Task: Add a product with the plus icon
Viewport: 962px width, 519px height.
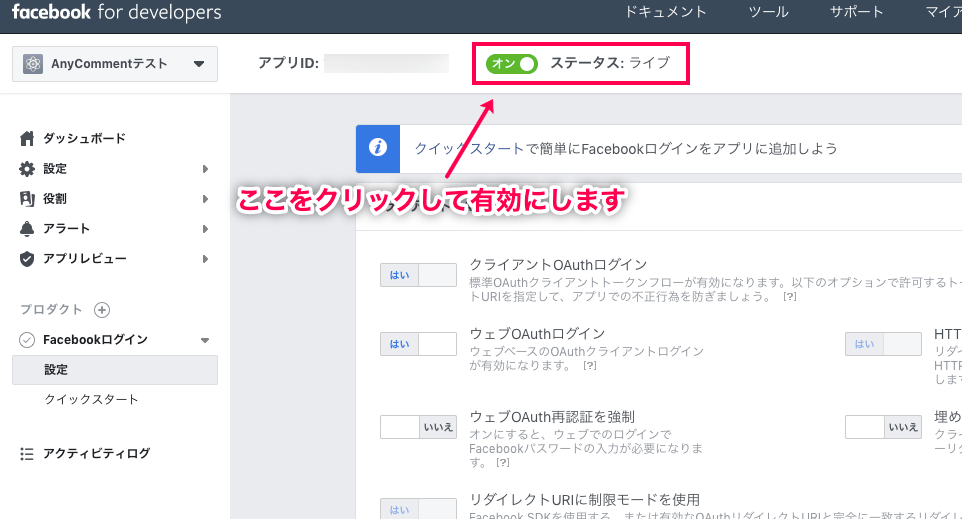Action: coord(101,310)
